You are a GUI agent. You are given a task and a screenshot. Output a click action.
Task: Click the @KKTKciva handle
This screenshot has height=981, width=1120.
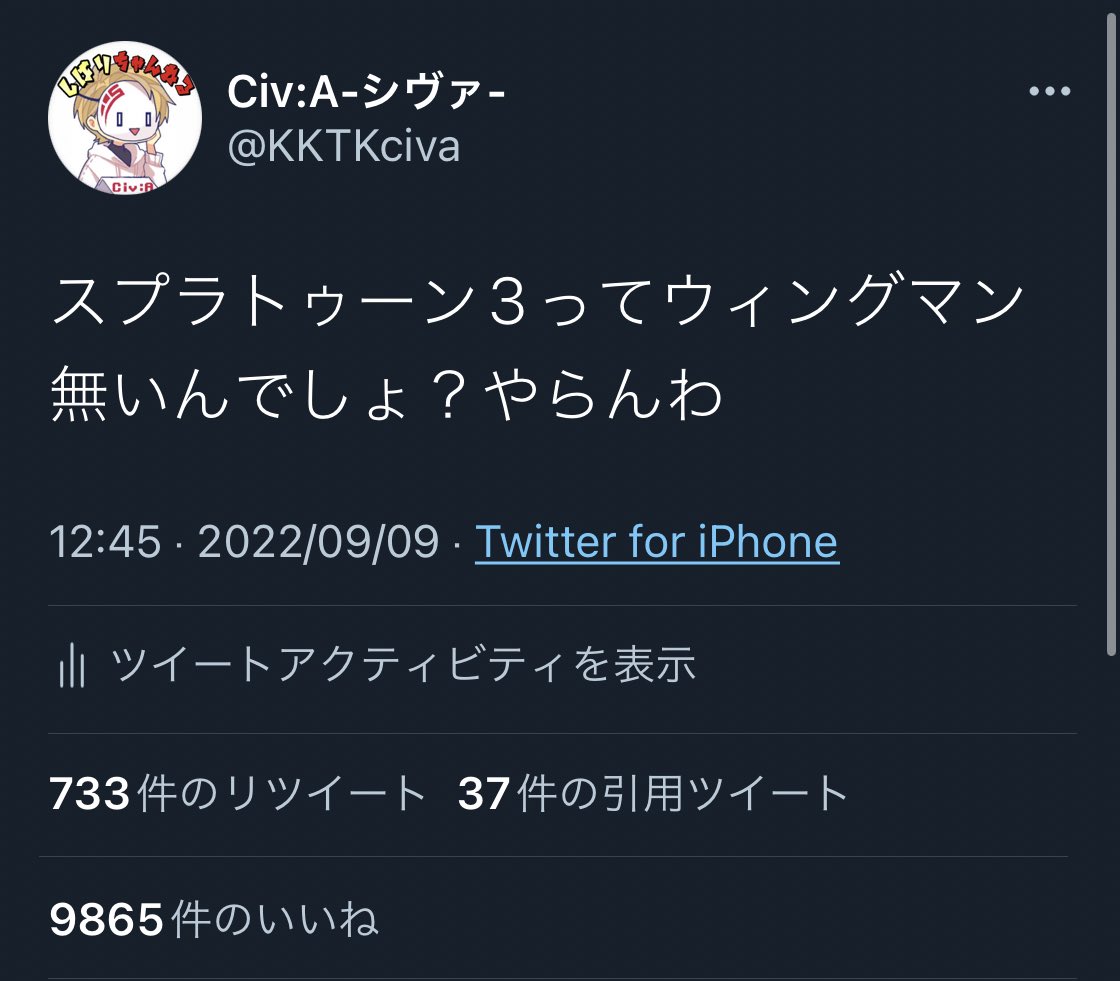pos(344,146)
